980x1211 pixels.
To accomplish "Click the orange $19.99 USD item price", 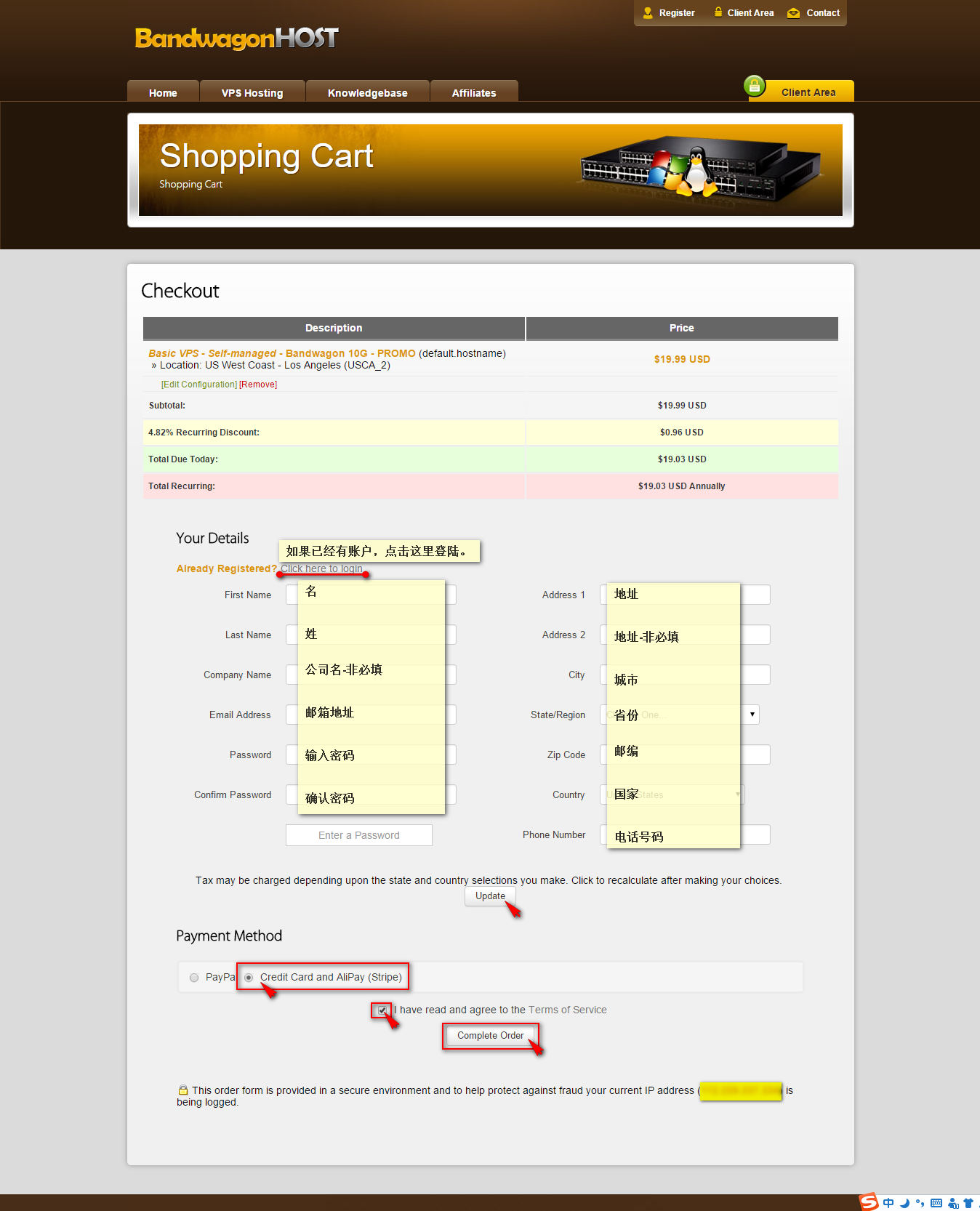I will [682, 359].
